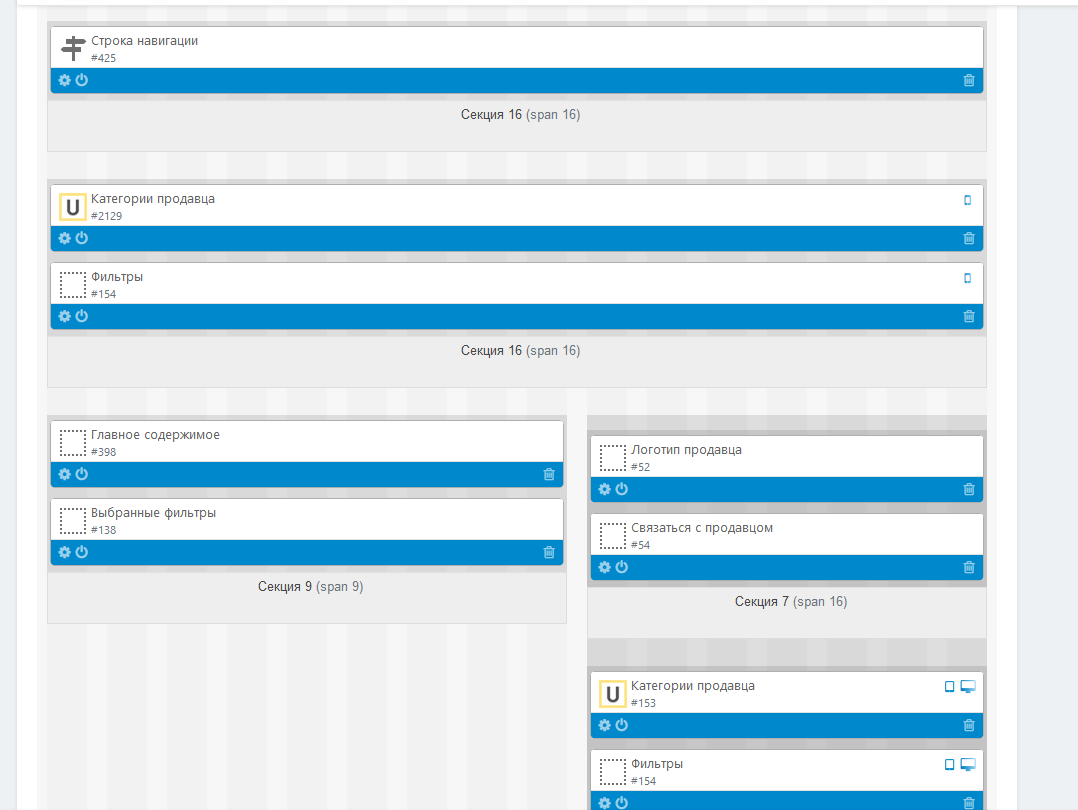Delete the Строка навигации block via trash
The image size is (1078, 810).
click(x=969, y=80)
